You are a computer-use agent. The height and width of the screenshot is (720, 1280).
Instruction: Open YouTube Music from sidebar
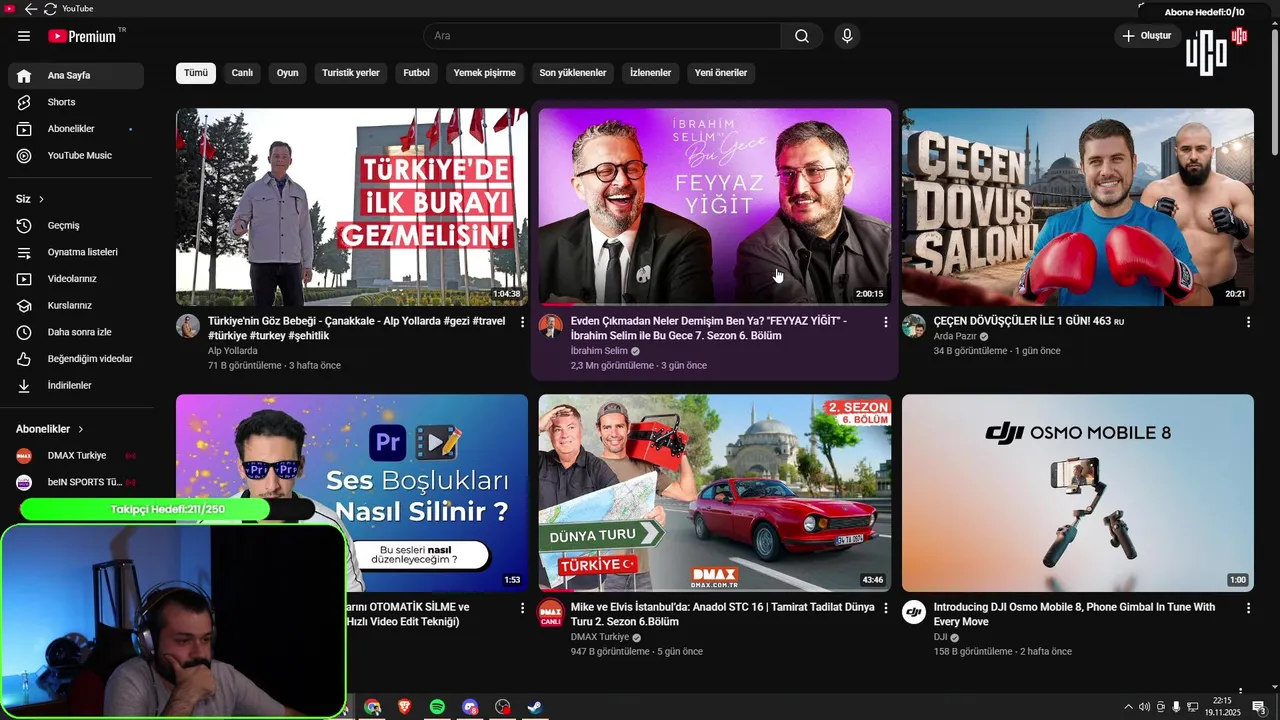pos(76,155)
